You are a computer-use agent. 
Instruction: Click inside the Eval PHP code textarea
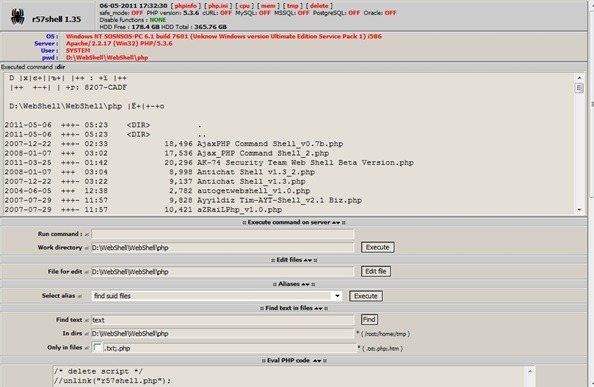pyautogui.click(x=290, y=376)
